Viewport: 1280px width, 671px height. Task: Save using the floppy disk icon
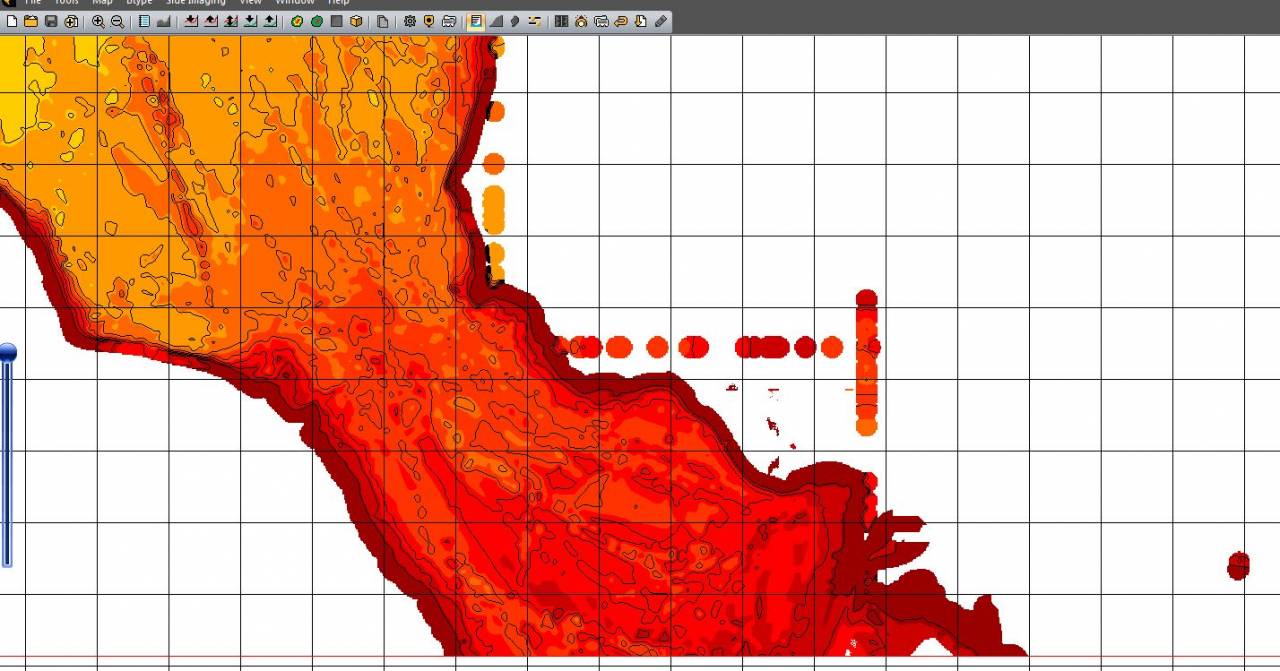[x=51, y=21]
